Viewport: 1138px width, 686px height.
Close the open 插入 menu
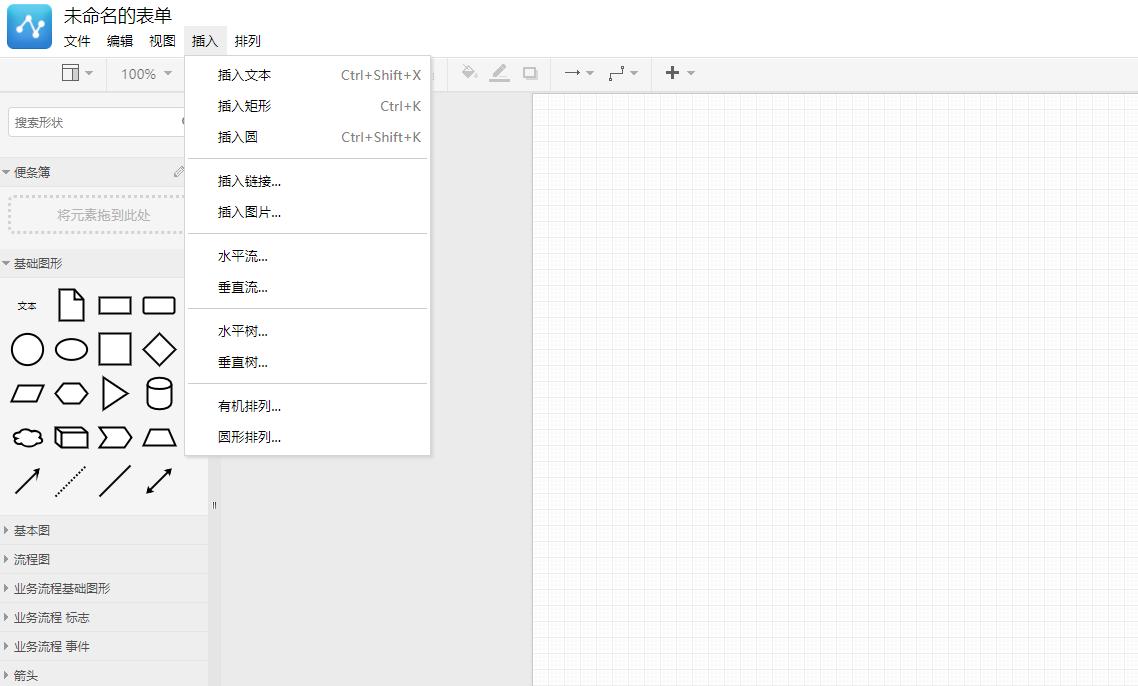click(x=205, y=41)
